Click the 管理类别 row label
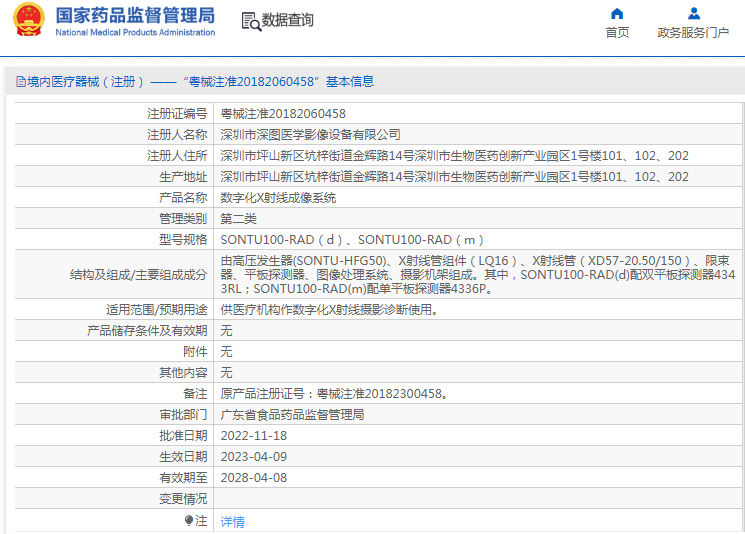Viewport: 745px width, 534px height. (x=183, y=219)
